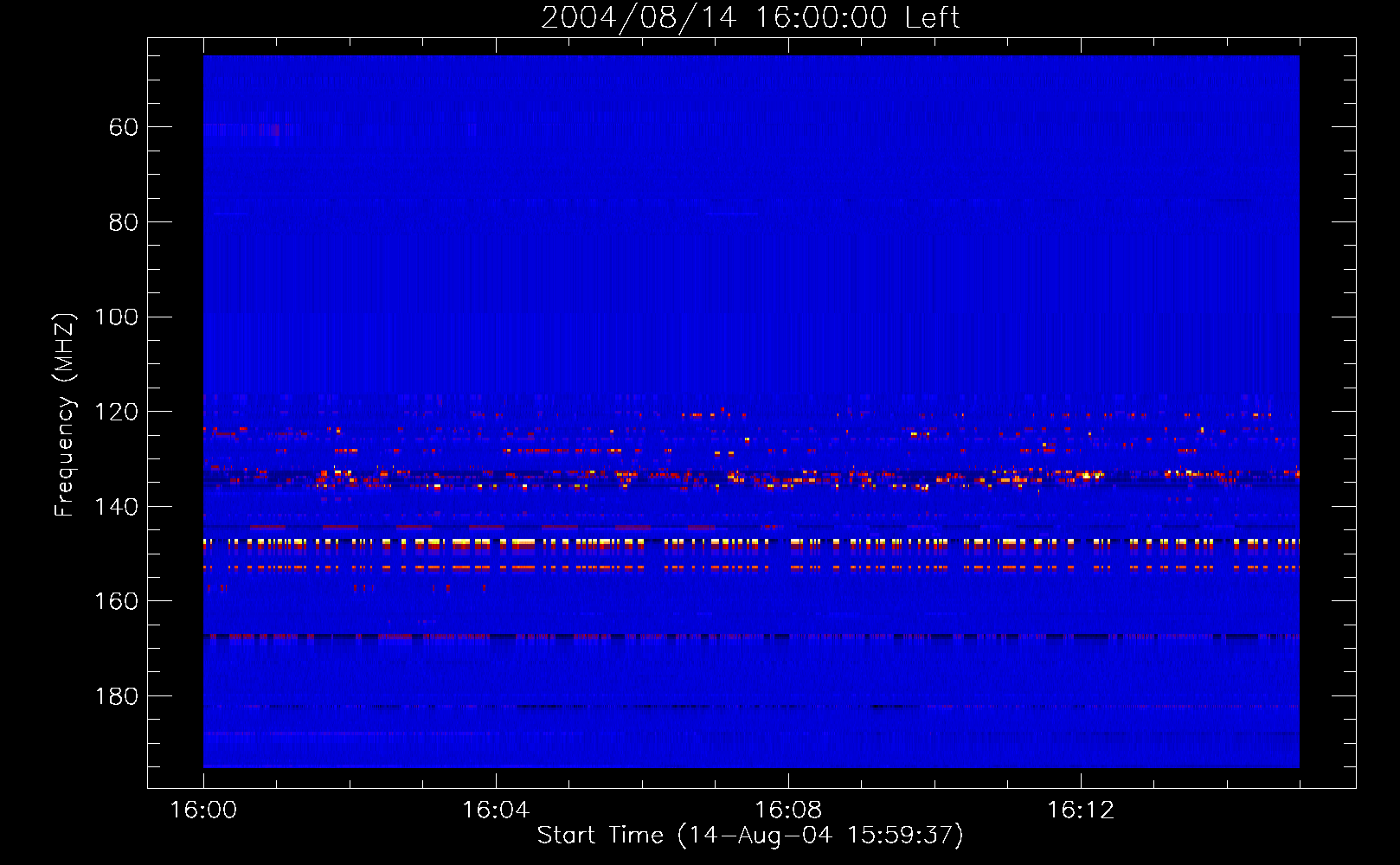Click the 140 MHz frequency tick label

pyautogui.click(x=116, y=507)
